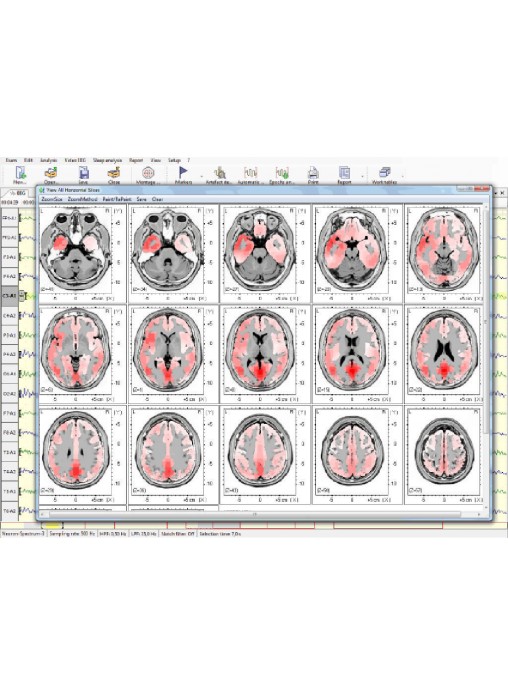Viewport: 508px width, 696px height.
Task: Expand the dropdown arrow next to Report
Action: [362, 176]
